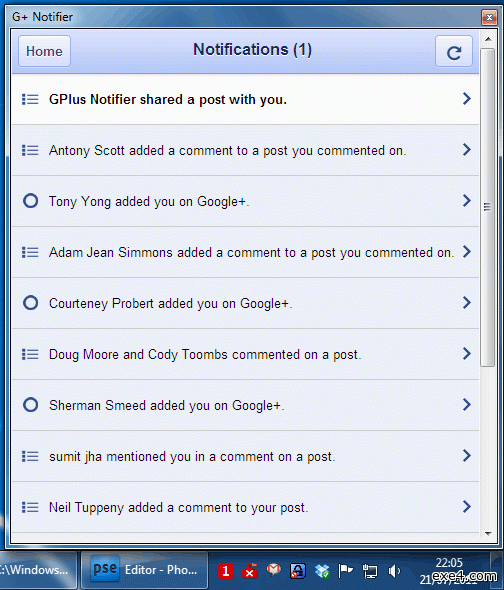Click the red notifier tray icon showing 1
The height and width of the screenshot is (590, 504).
pos(226,571)
